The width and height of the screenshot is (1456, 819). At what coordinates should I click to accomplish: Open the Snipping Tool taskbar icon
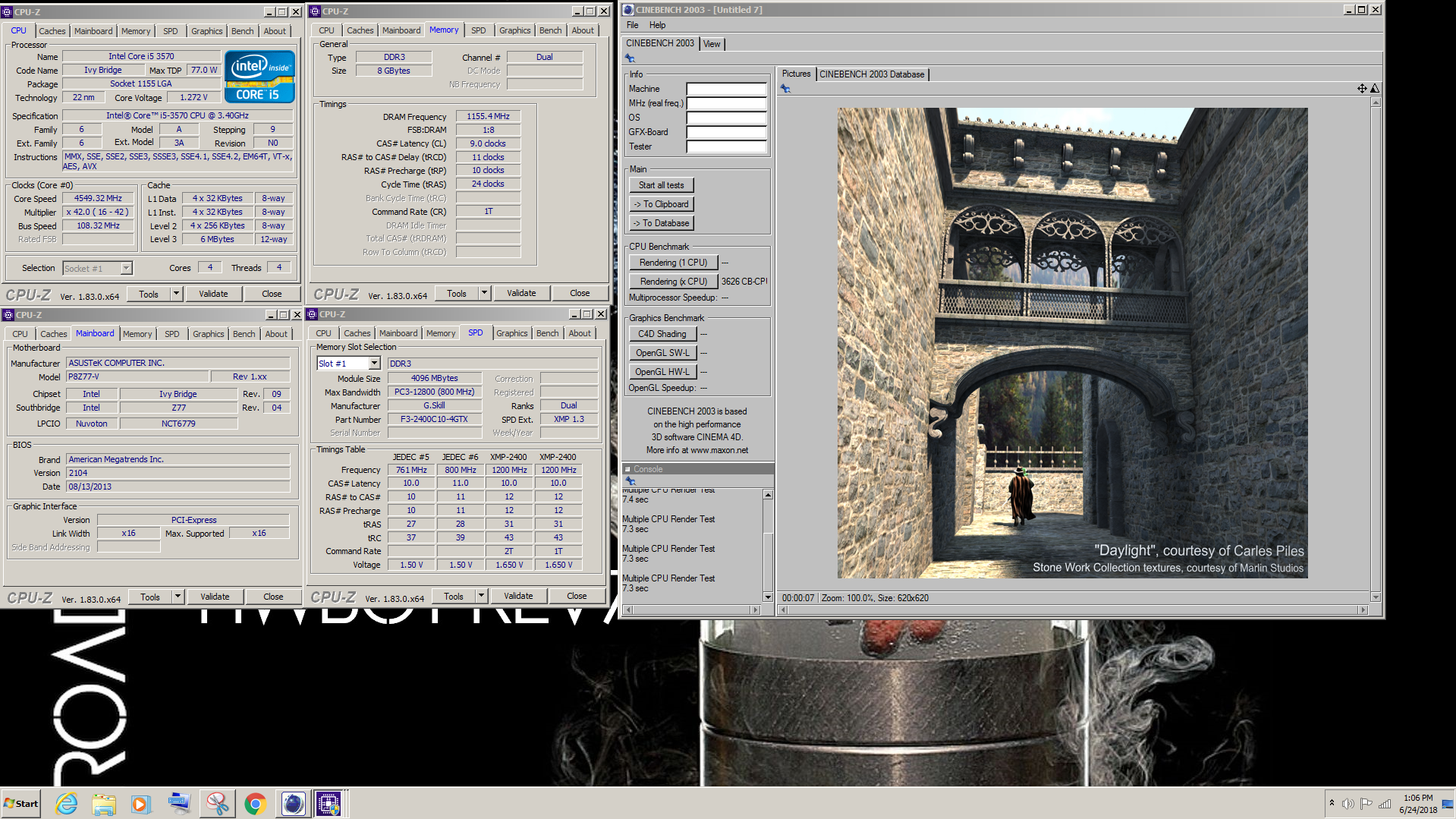[x=217, y=803]
